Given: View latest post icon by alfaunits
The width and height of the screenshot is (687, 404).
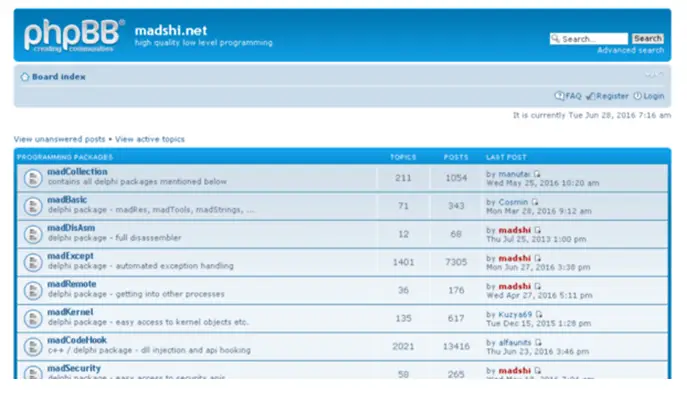Looking at the screenshot, I should pos(538,342).
